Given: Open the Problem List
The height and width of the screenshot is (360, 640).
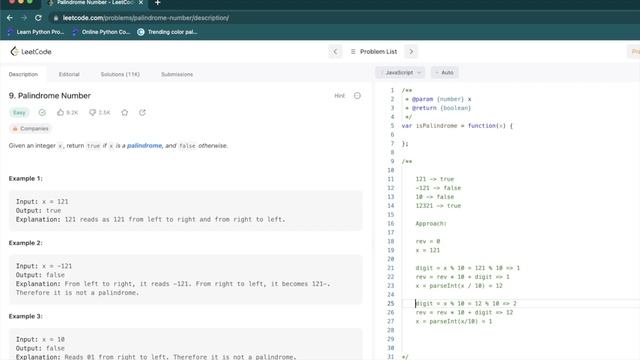Looking at the screenshot, I should [373, 51].
